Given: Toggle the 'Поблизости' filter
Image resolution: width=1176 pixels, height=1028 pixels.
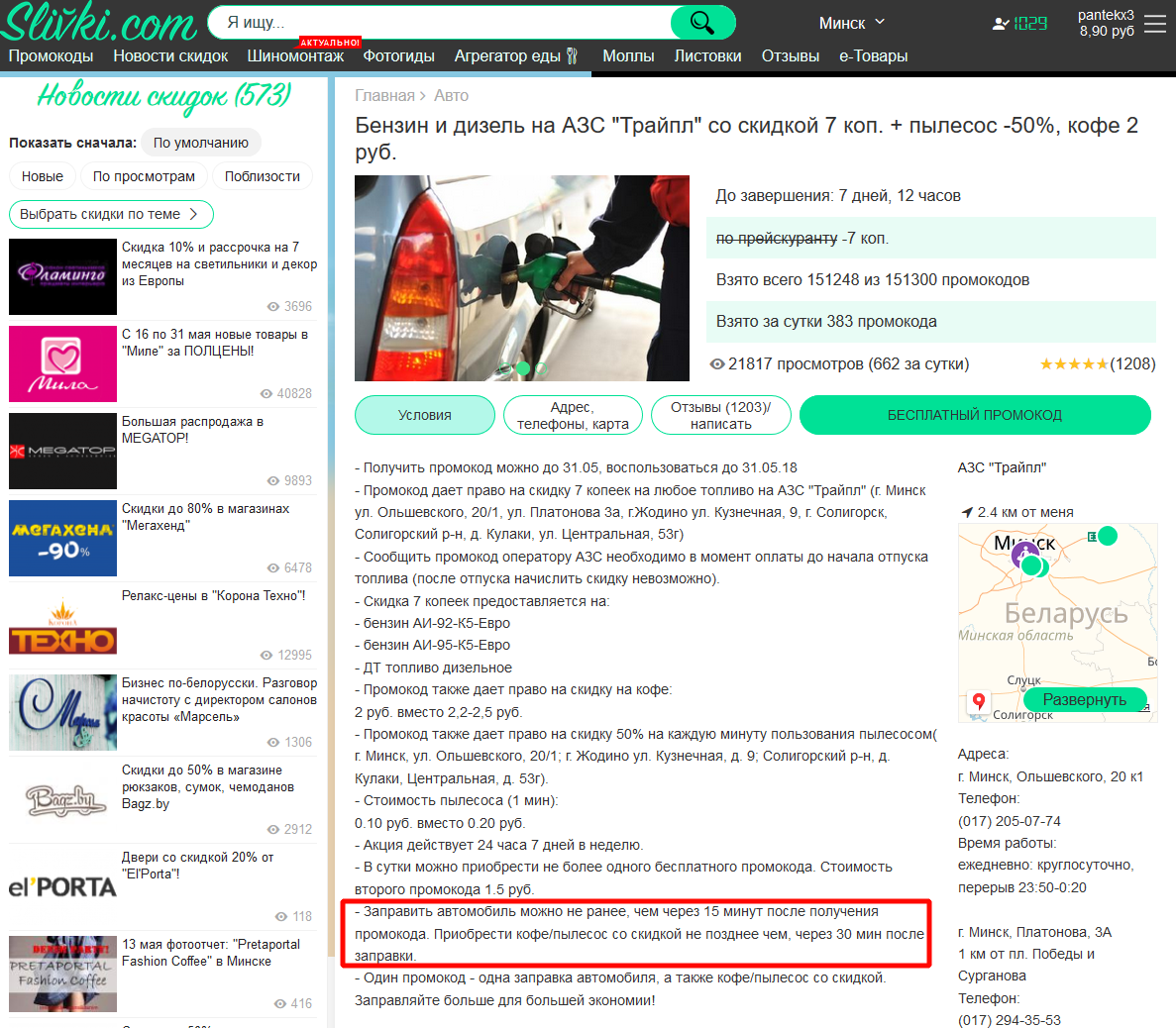Looking at the screenshot, I should pos(262,176).
